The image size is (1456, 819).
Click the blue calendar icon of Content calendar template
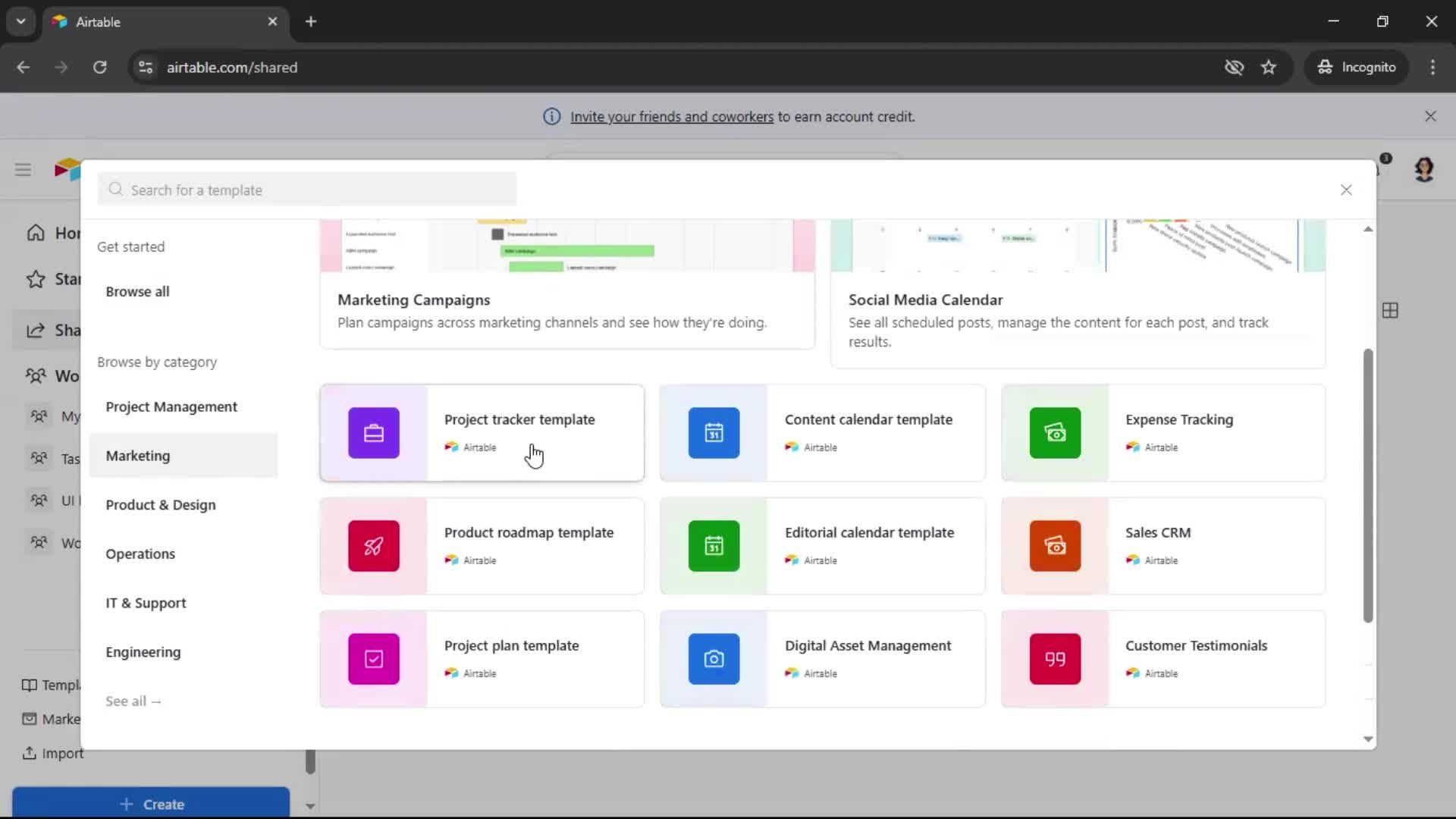[714, 433]
